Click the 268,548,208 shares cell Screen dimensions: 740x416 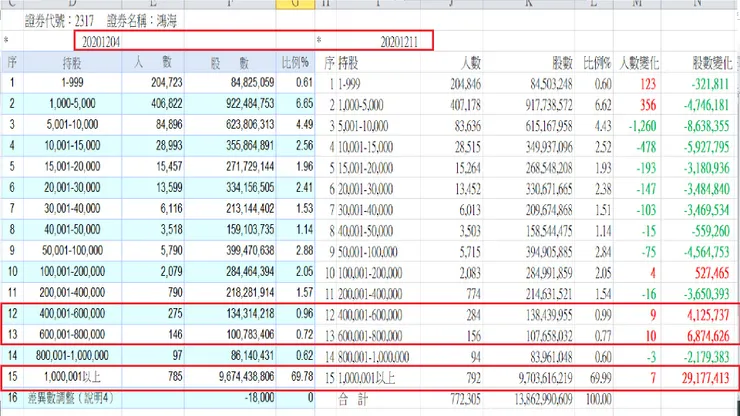coord(549,168)
